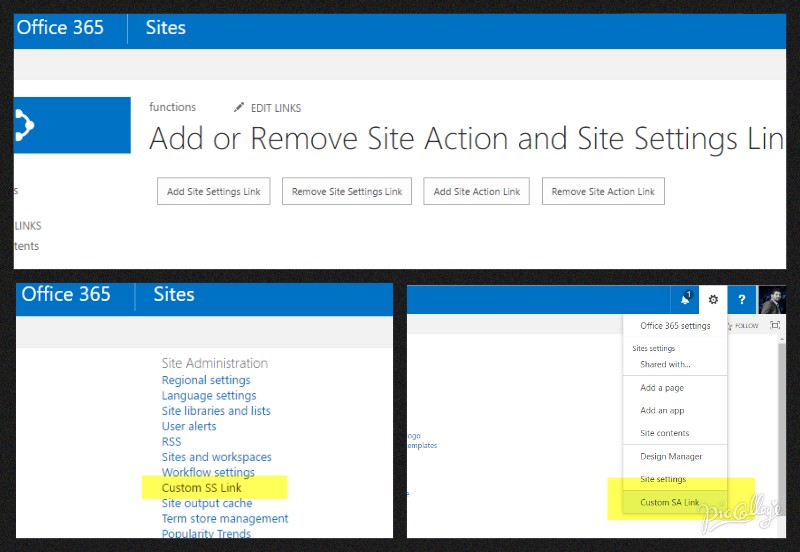
Task: Click the focus content fullscreen icon
Action: pyautogui.click(x=775, y=326)
